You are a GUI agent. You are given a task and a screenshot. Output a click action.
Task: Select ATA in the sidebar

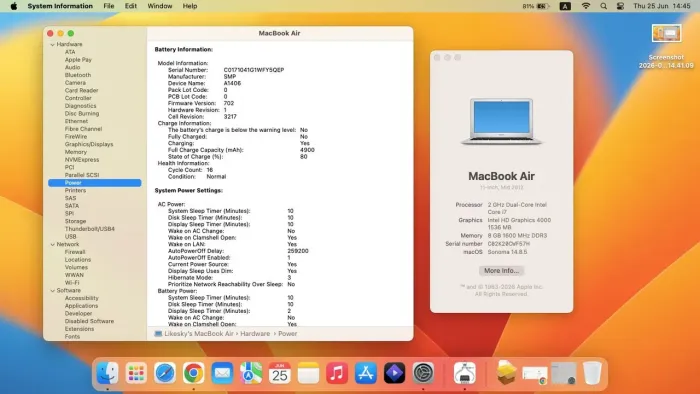click(70, 52)
